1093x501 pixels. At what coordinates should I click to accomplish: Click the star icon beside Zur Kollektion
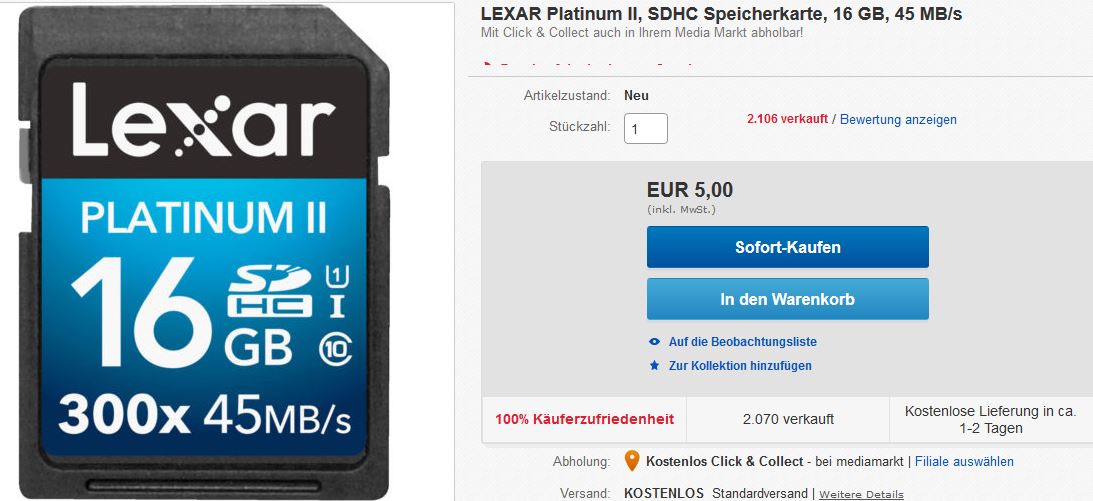[654, 366]
